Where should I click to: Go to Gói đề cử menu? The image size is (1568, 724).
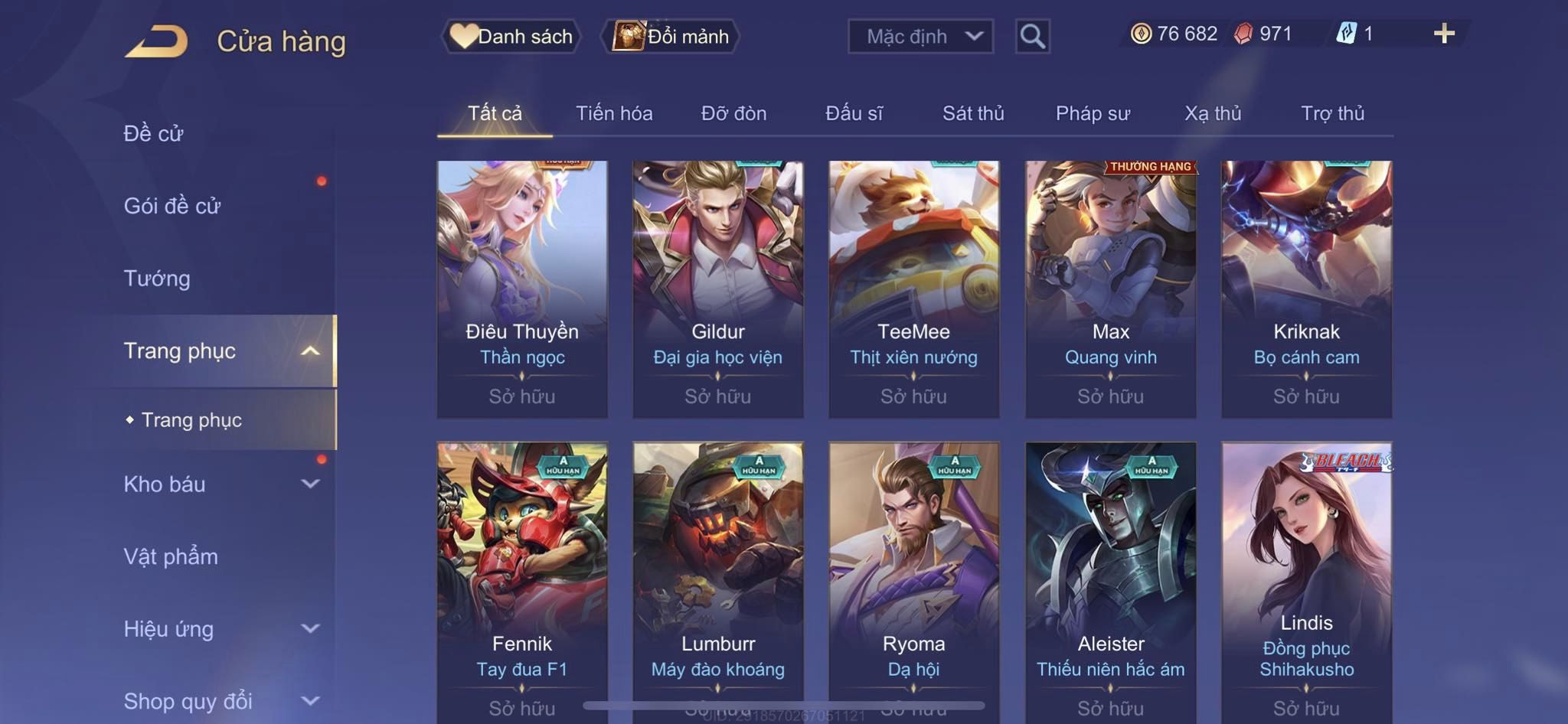(x=172, y=205)
